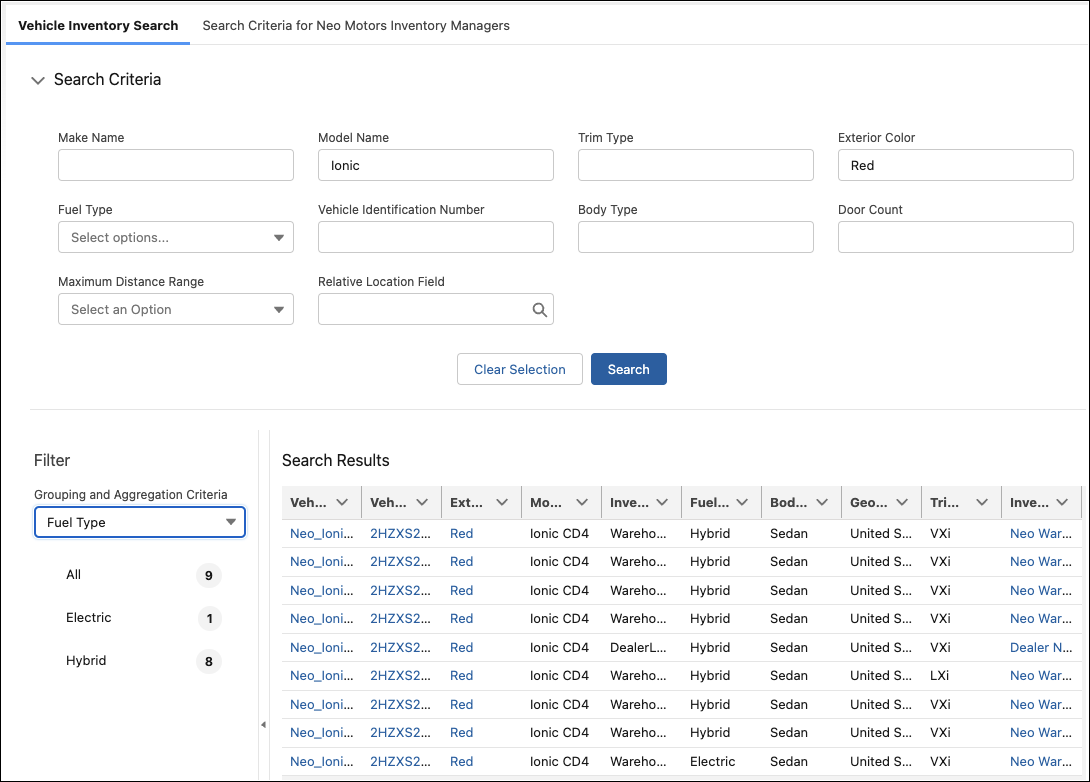Open the 2HZXS2... link in the first row
1090x782 pixels.
pyautogui.click(x=400, y=534)
